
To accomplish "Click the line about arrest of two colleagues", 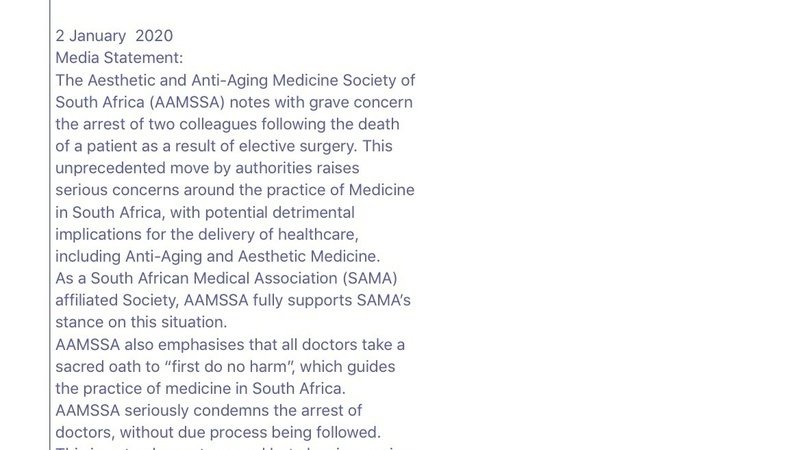I will 227,124.
